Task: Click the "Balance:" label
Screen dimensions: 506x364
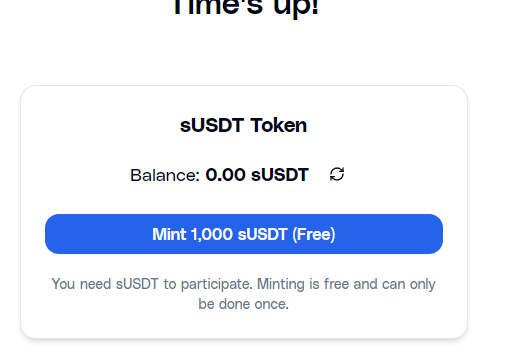Action: pos(165,175)
